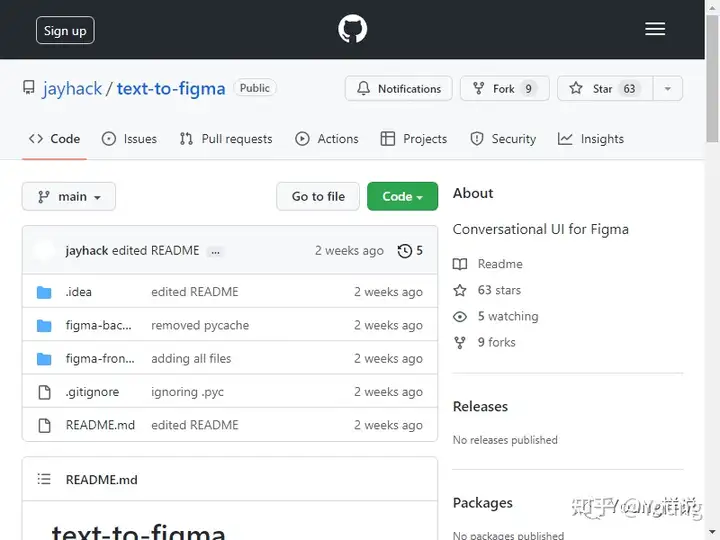Click the figma-backend folder icon

[x=44, y=326]
